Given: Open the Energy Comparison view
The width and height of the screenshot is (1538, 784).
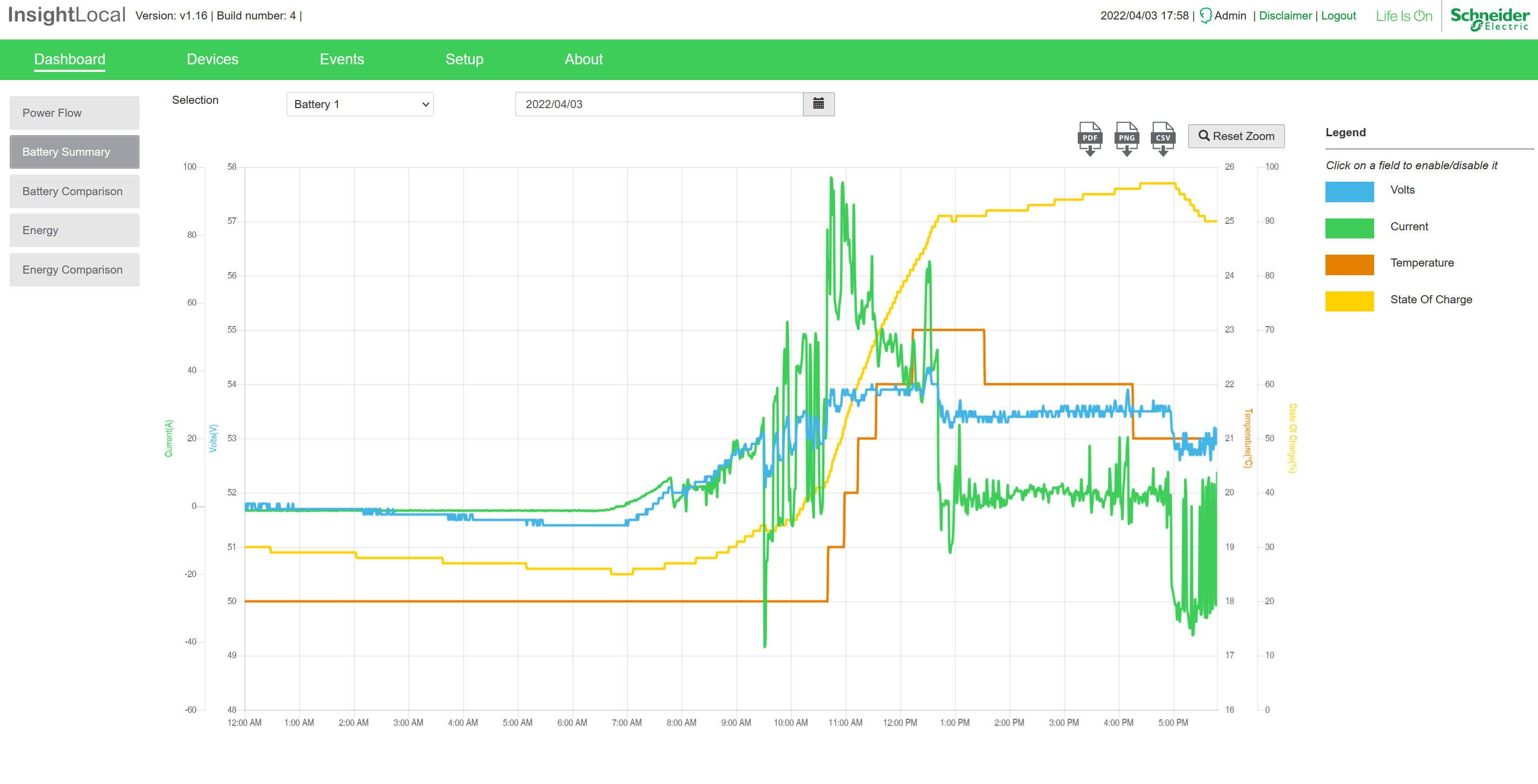Looking at the screenshot, I should 74,270.
